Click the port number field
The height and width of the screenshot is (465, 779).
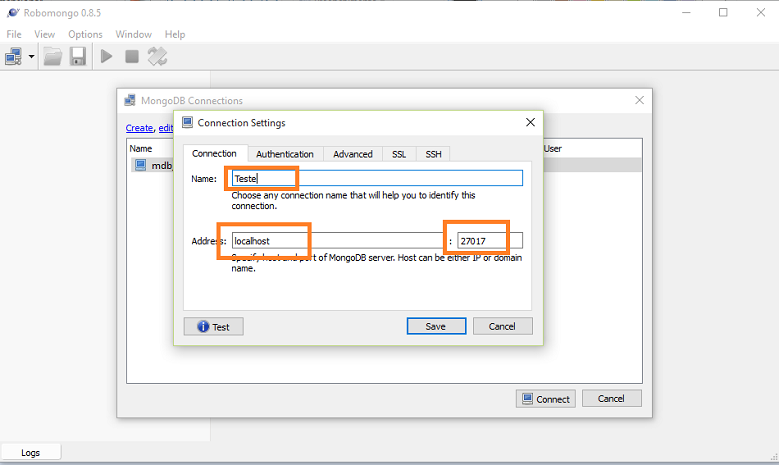(489, 241)
